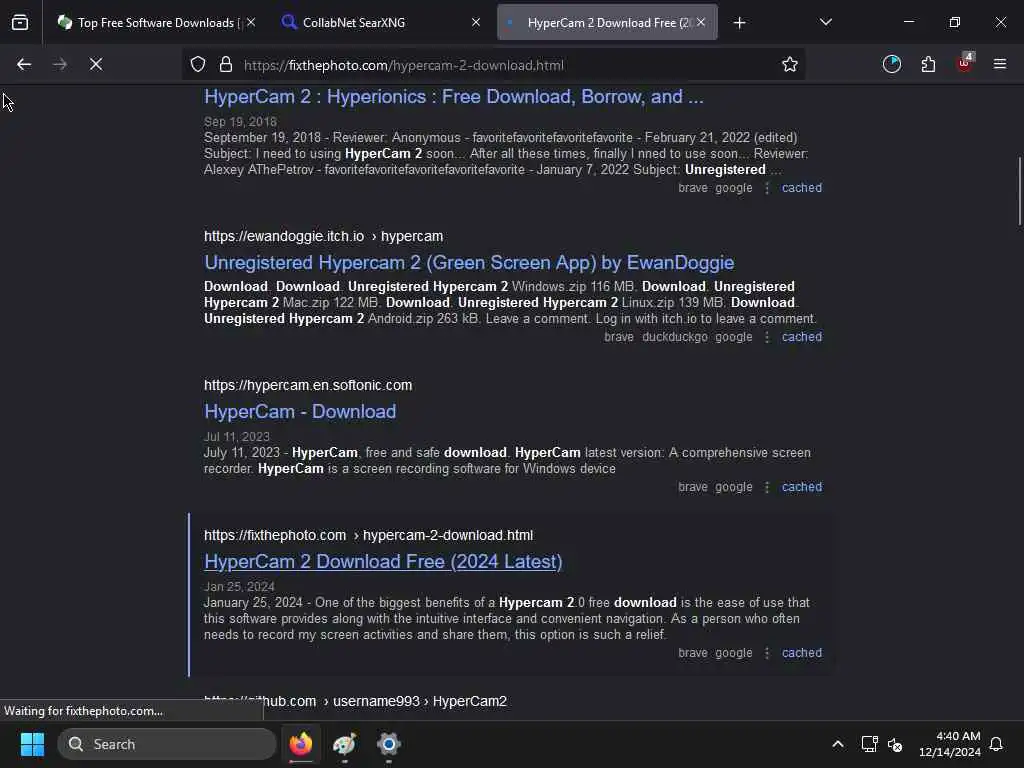
Task: Open muted volume tray icon
Action: (895, 744)
